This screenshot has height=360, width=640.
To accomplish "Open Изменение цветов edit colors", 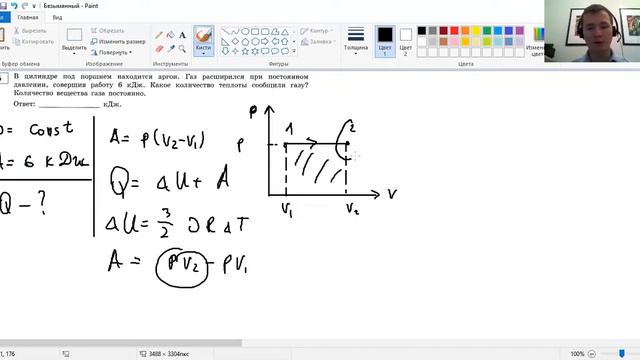I will point(535,42).
